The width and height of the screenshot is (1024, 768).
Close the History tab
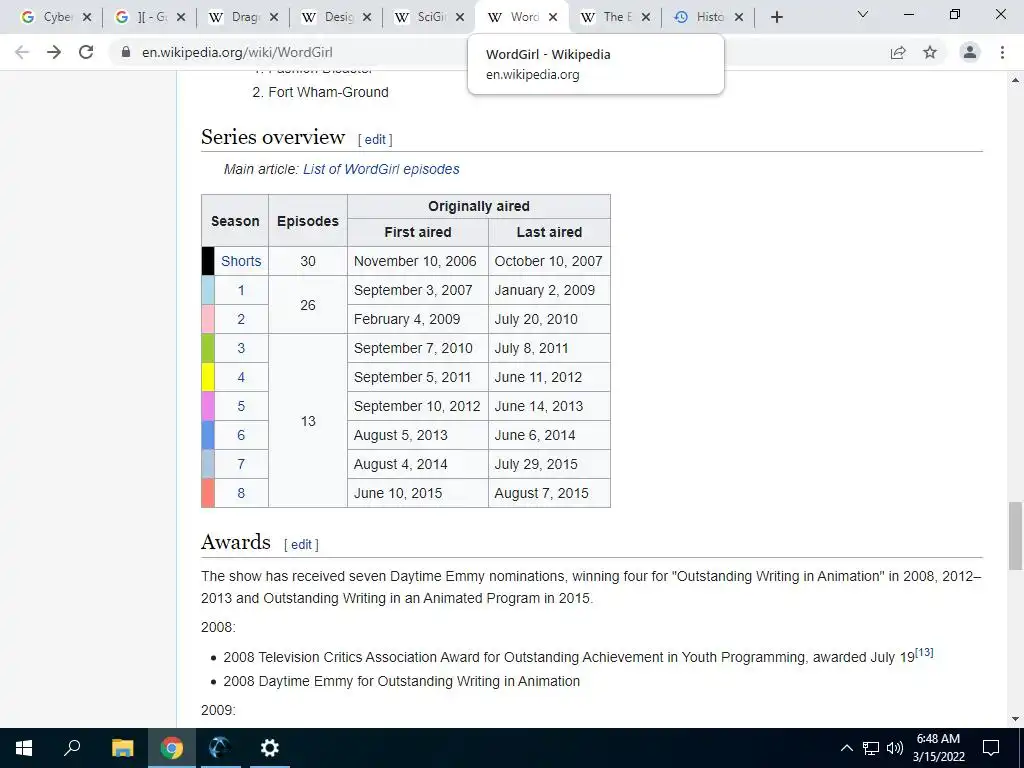click(739, 17)
